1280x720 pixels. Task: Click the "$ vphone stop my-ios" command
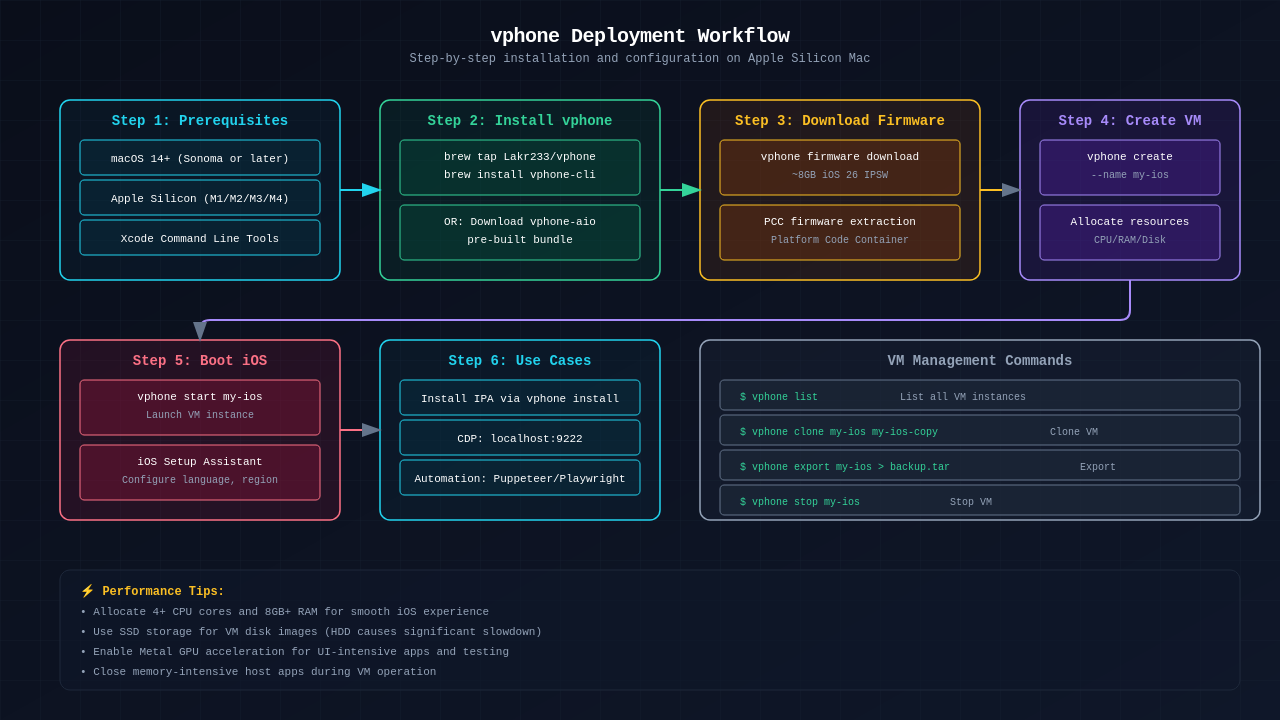[x=800, y=502]
